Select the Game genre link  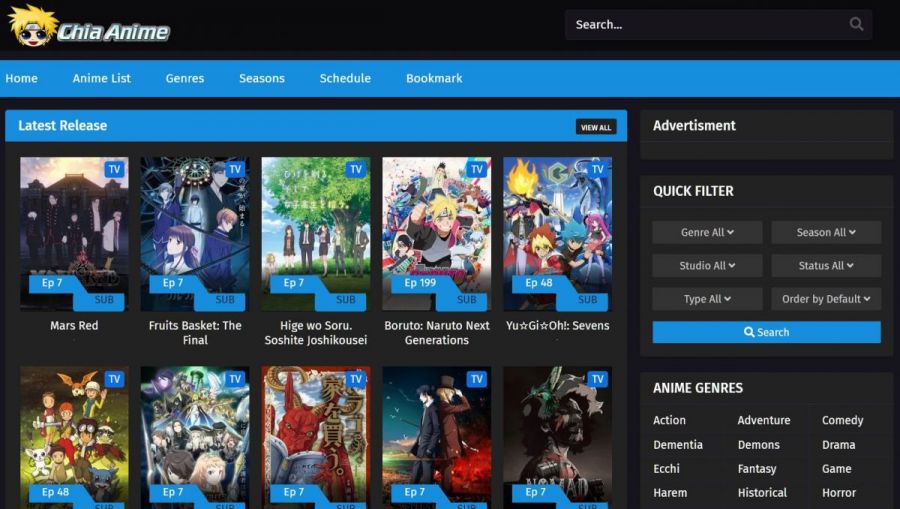[x=836, y=469]
